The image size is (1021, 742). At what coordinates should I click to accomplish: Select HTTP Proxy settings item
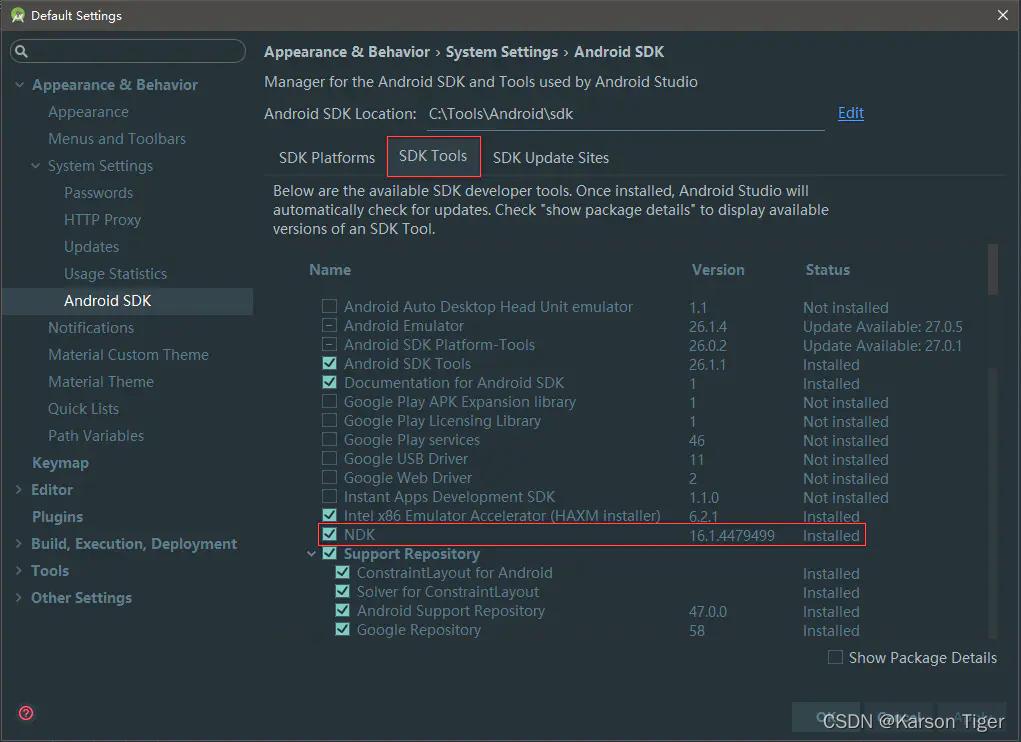[102, 220]
